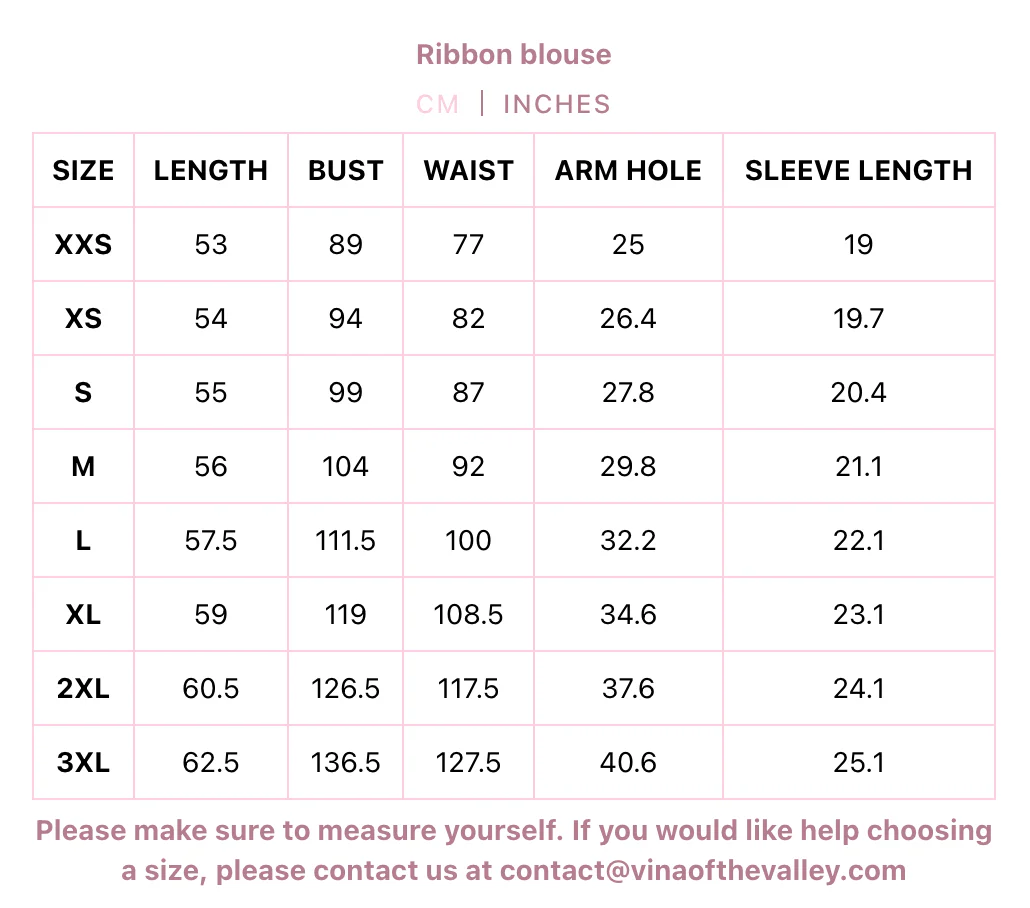
Task: Select the LENGTH column header
Action: tap(211, 170)
